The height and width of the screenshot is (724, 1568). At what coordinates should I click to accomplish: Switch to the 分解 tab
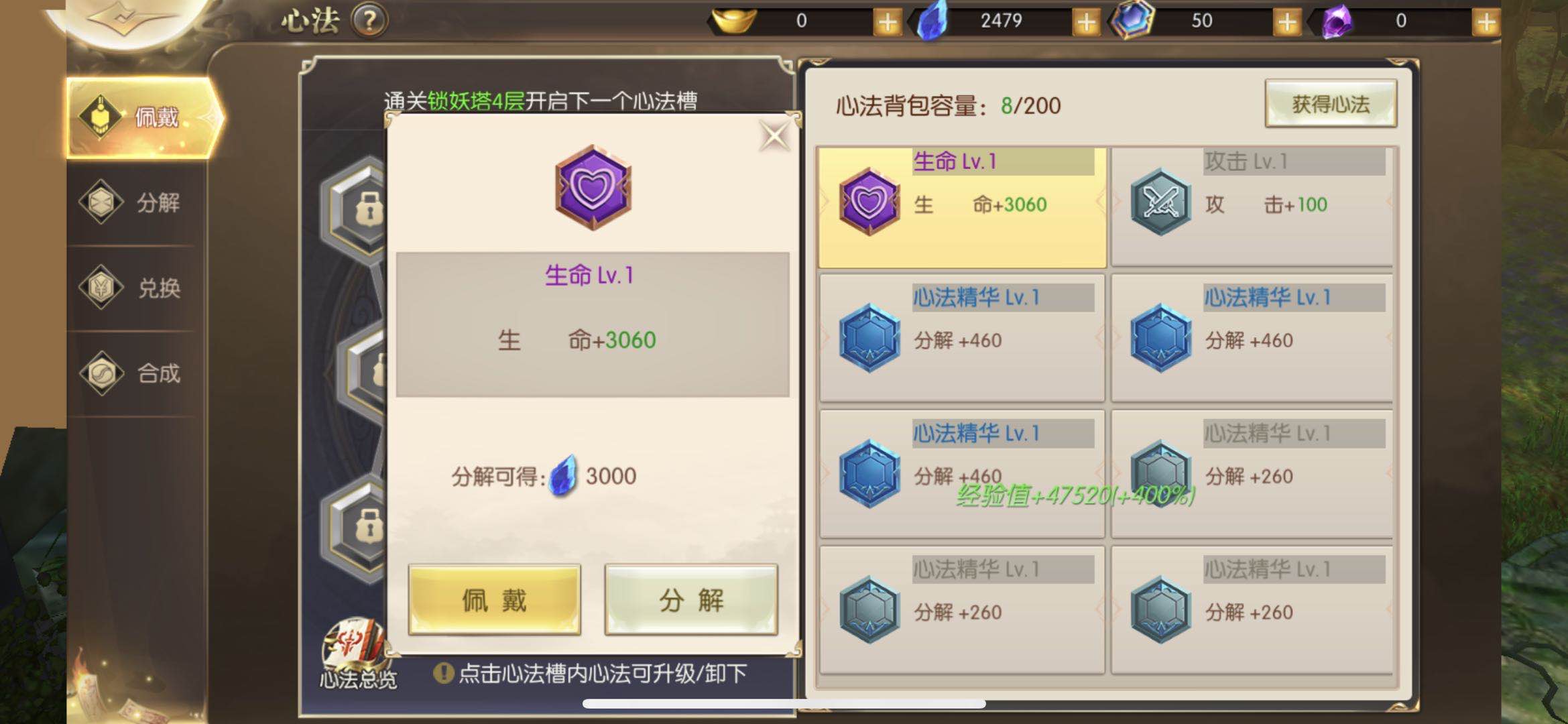134,202
